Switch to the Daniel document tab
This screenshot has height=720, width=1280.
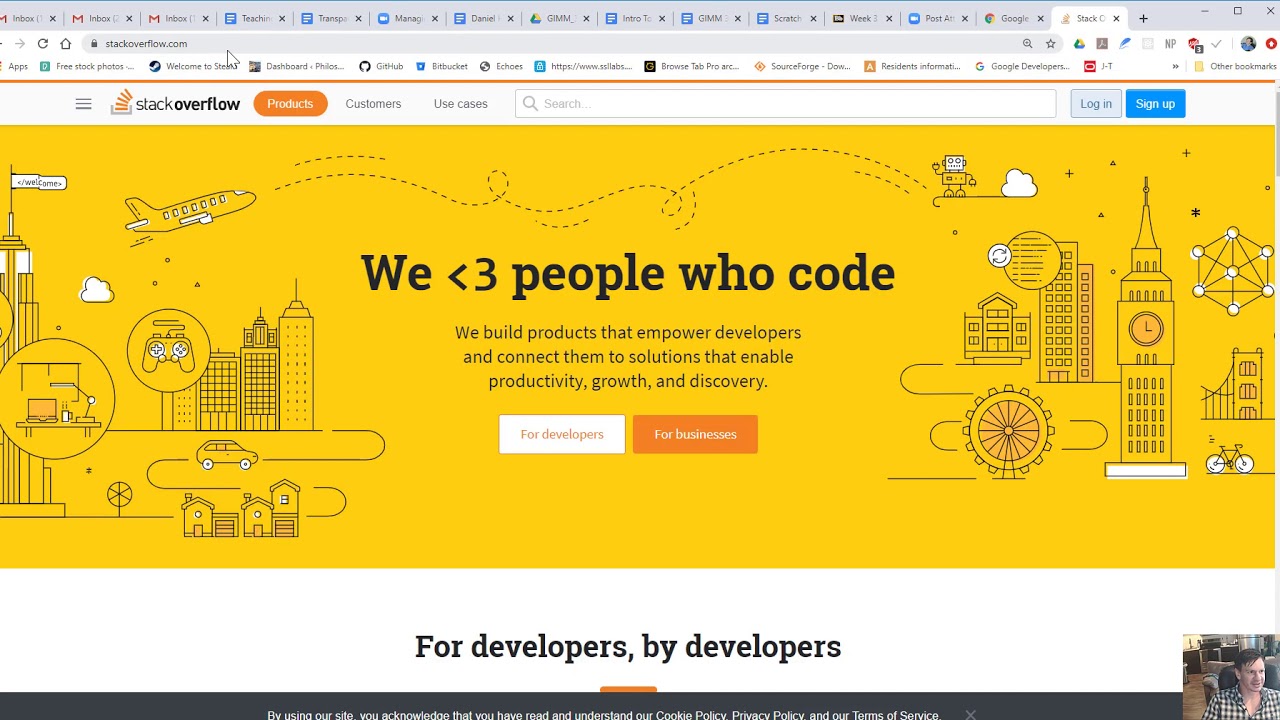(x=482, y=18)
